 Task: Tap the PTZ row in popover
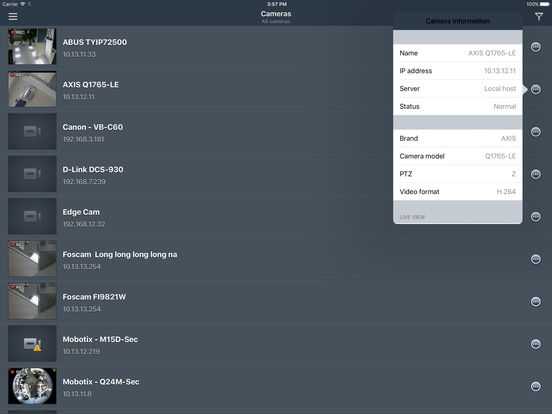(458, 174)
